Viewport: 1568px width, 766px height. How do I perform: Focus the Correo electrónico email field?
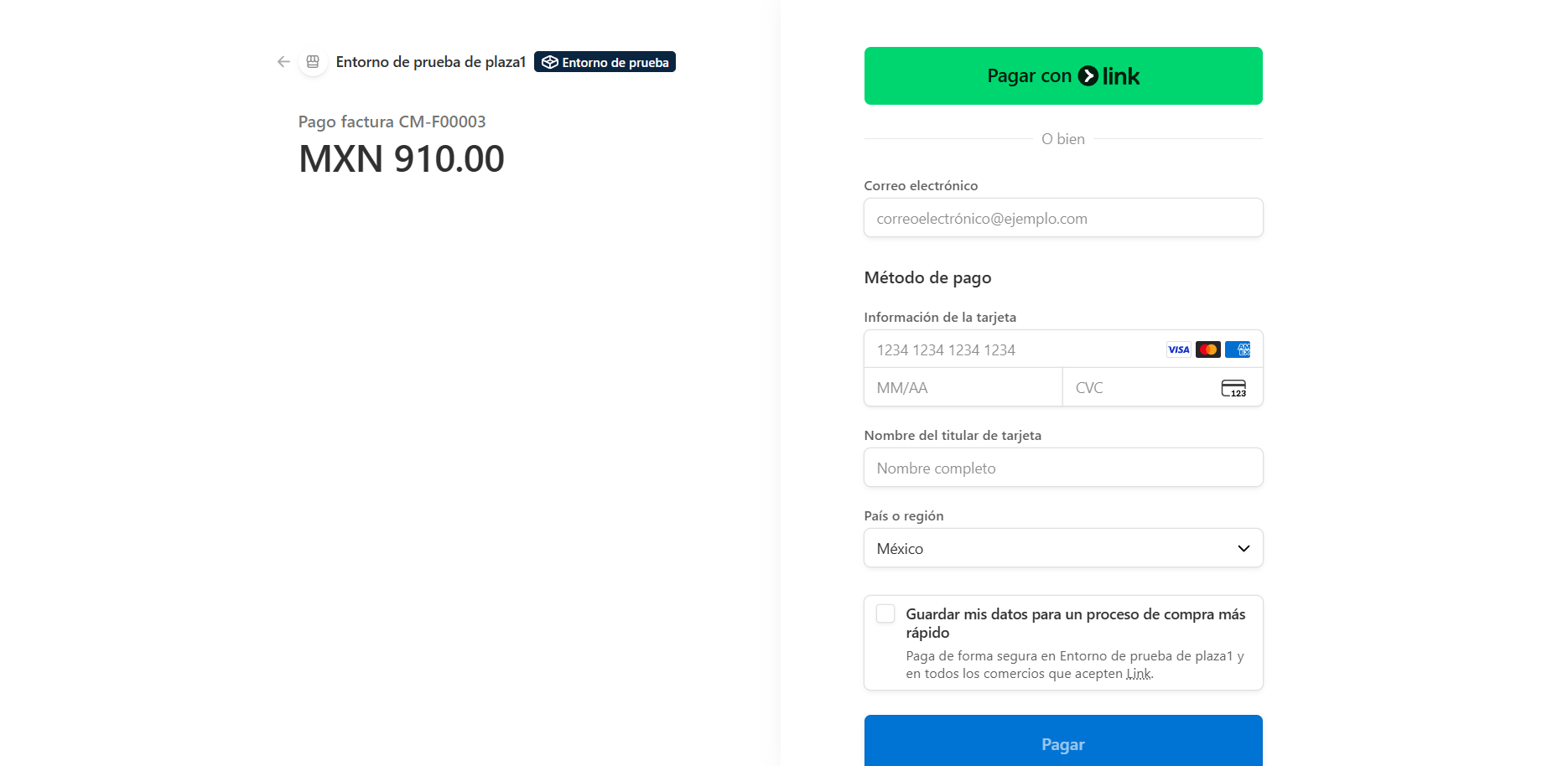1062,218
